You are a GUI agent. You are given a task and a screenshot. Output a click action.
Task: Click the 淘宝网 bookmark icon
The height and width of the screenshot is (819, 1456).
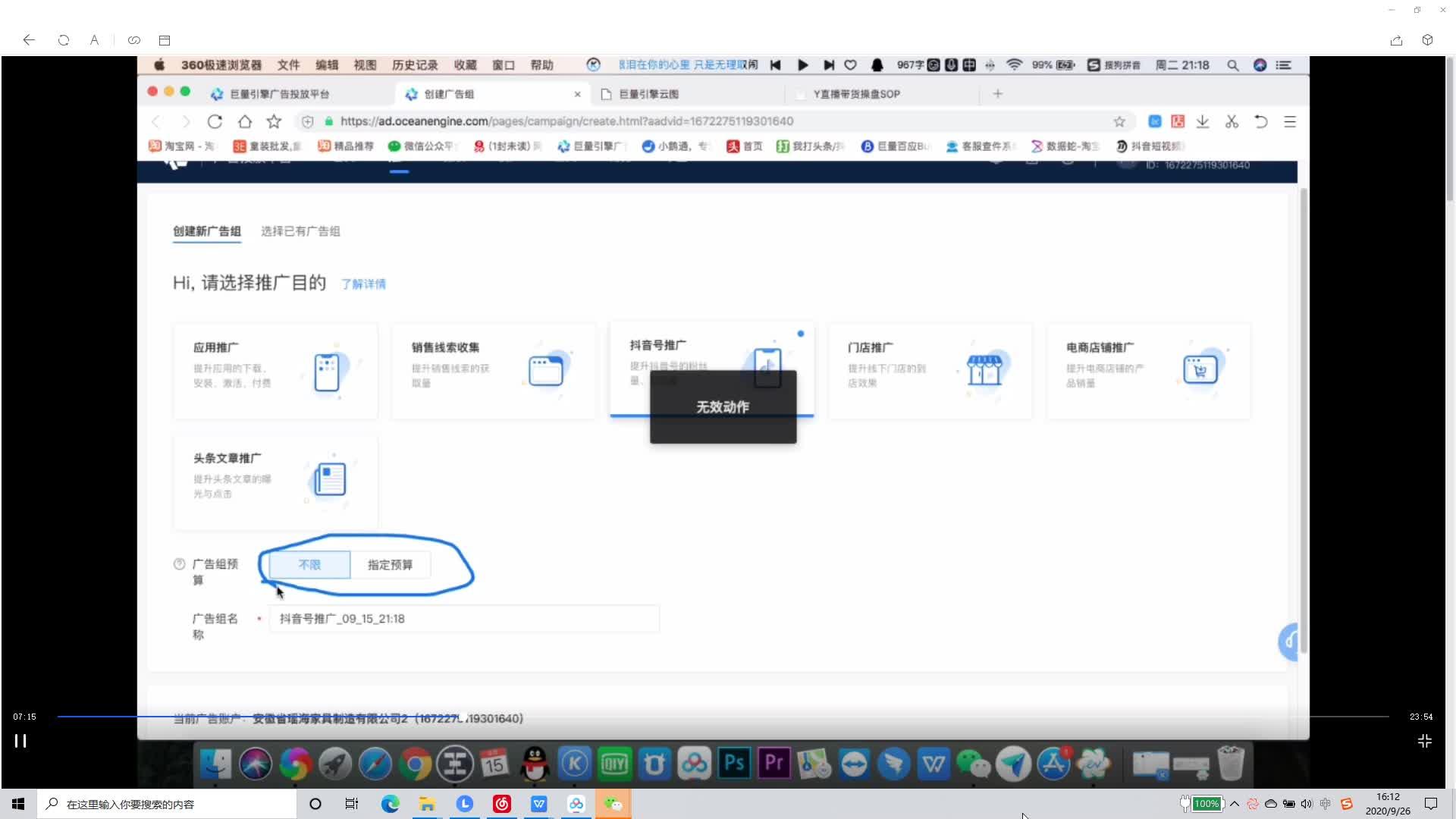[x=154, y=146]
